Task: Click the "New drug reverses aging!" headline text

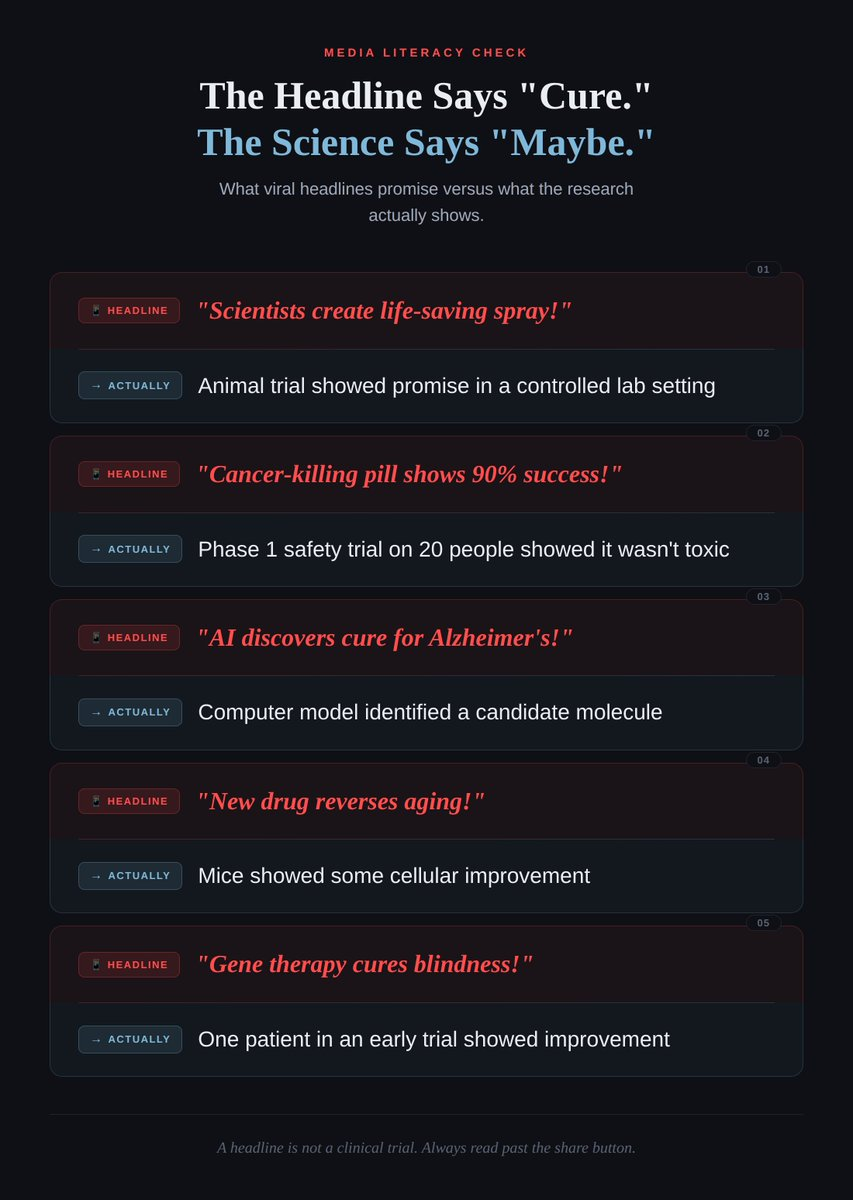Action: [x=340, y=801]
